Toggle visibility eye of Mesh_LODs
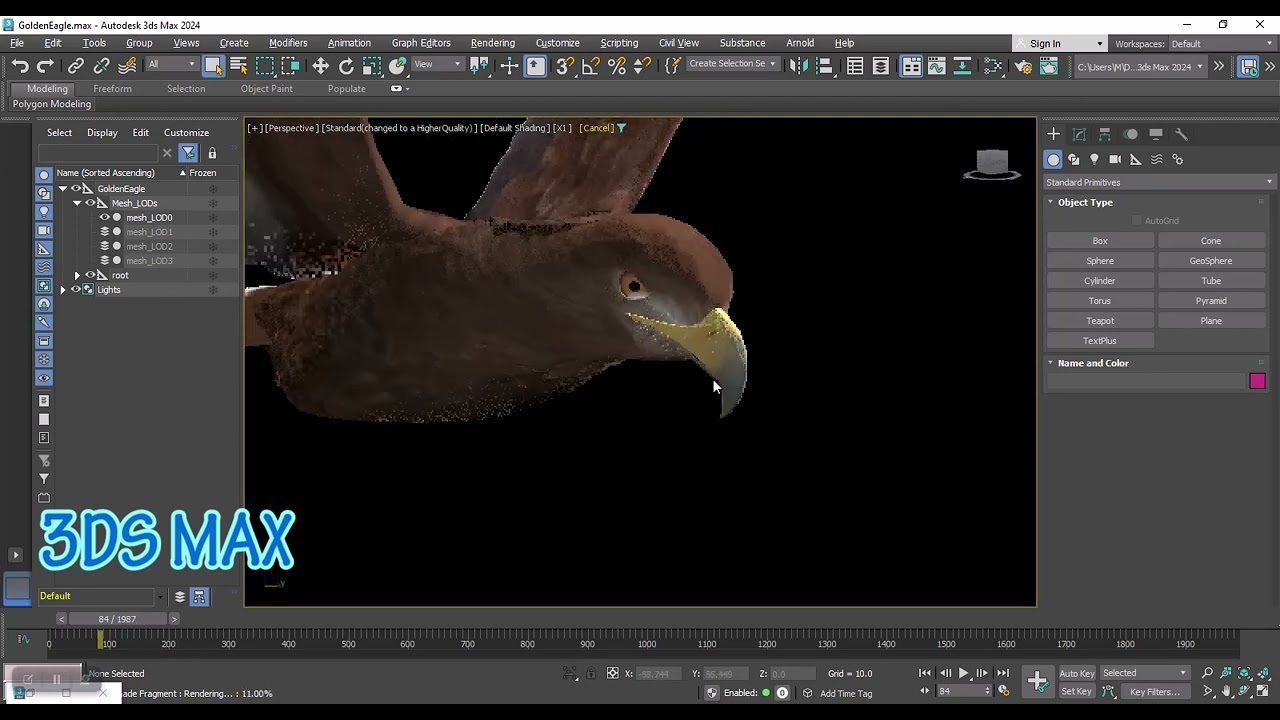 [90, 203]
